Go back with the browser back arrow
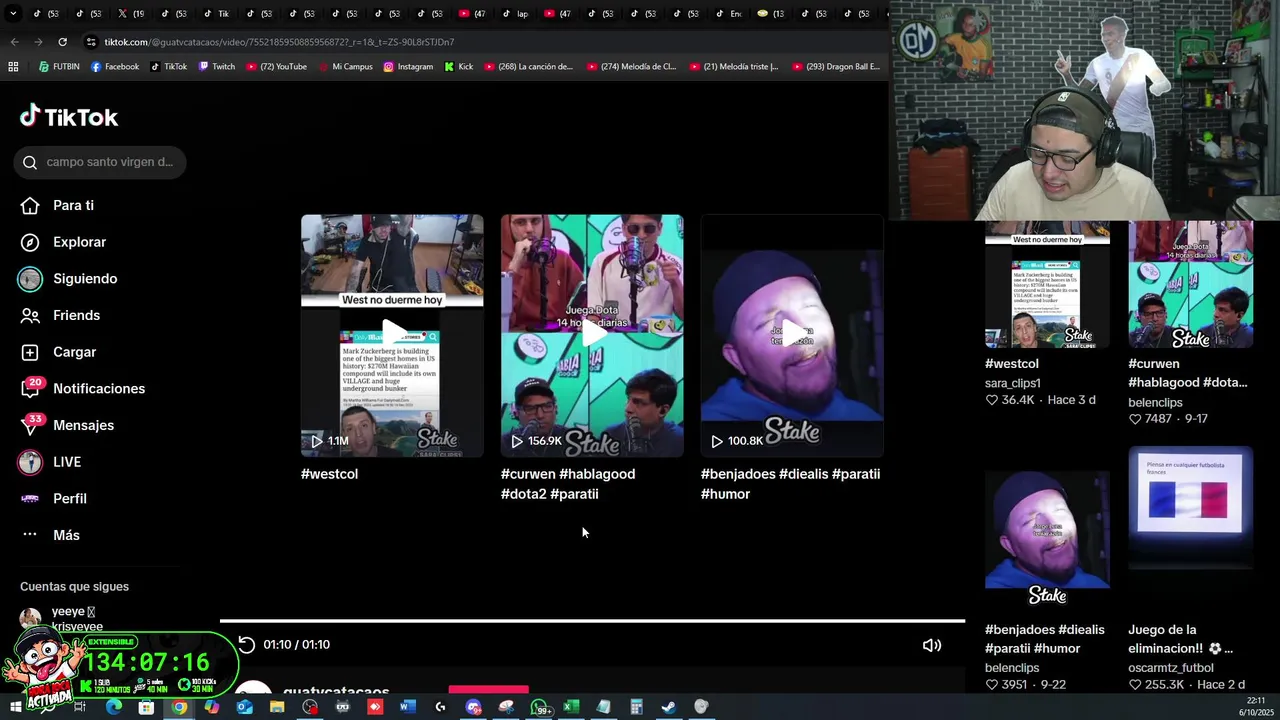Viewport: 1280px width, 720px height. tap(14, 42)
